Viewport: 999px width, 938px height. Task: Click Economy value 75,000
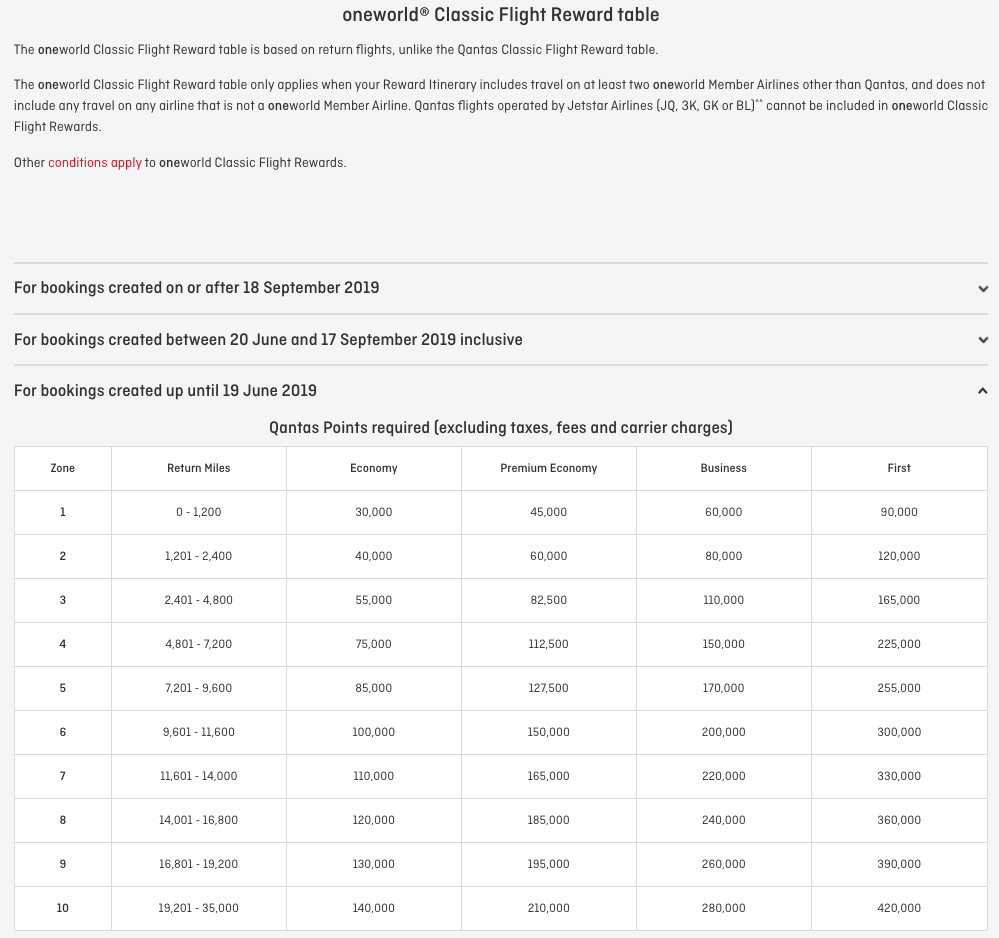coord(374,644)
